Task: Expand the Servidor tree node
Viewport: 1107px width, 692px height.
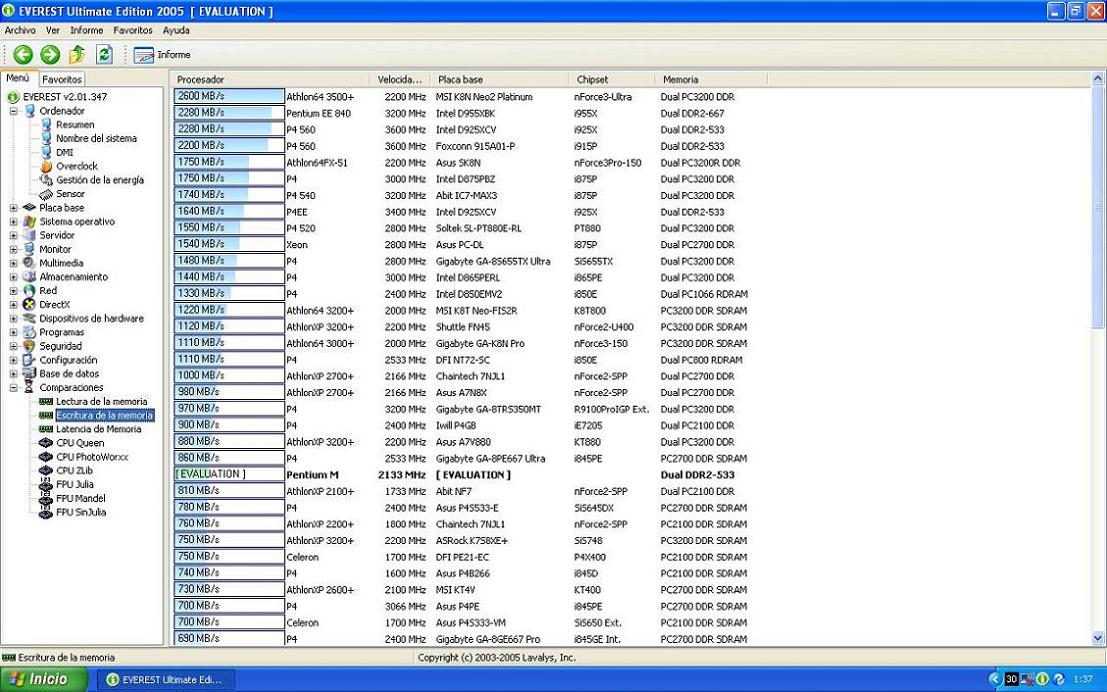Action: 13,235
